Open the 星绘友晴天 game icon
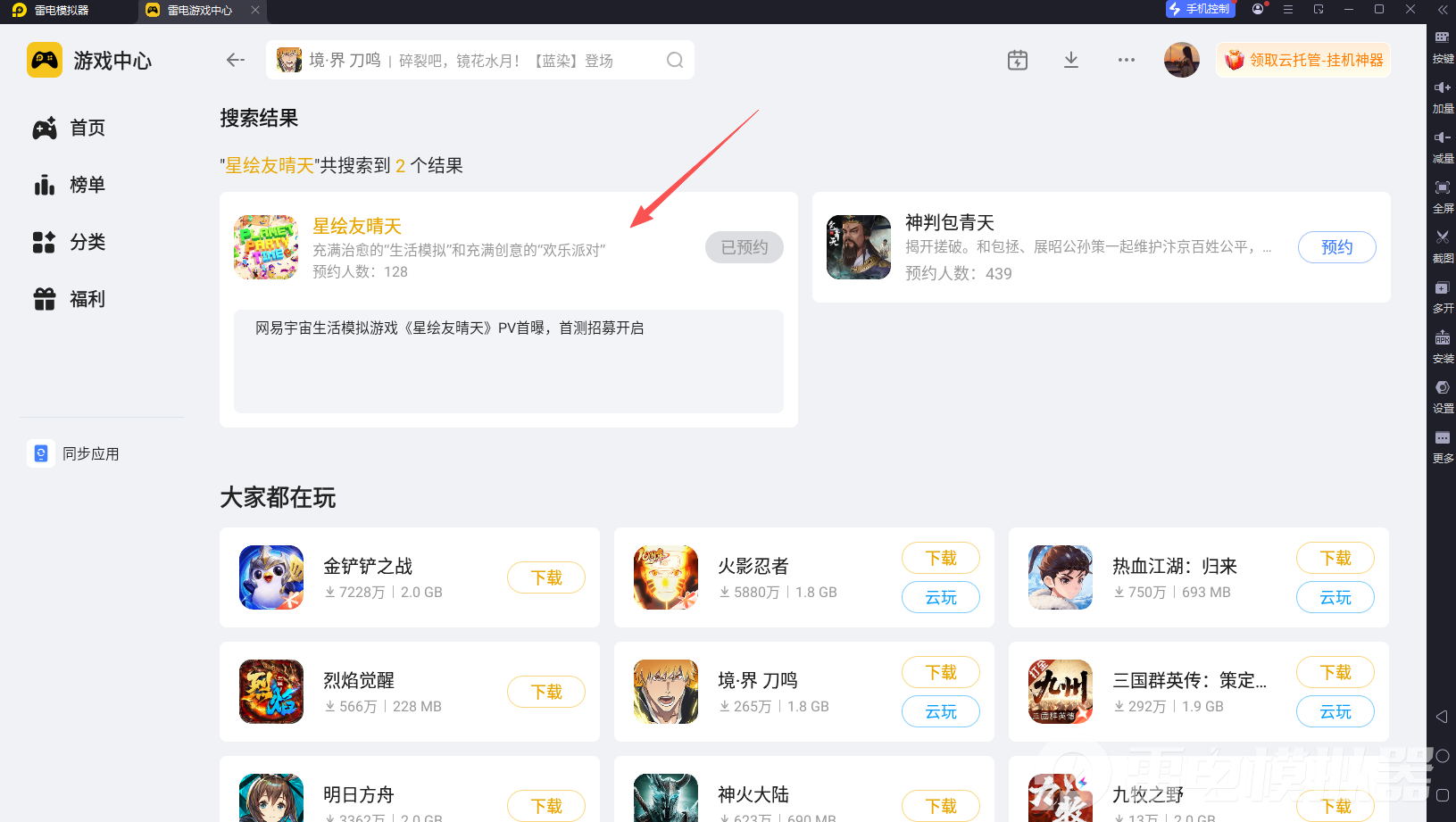 tap(266, 247)
